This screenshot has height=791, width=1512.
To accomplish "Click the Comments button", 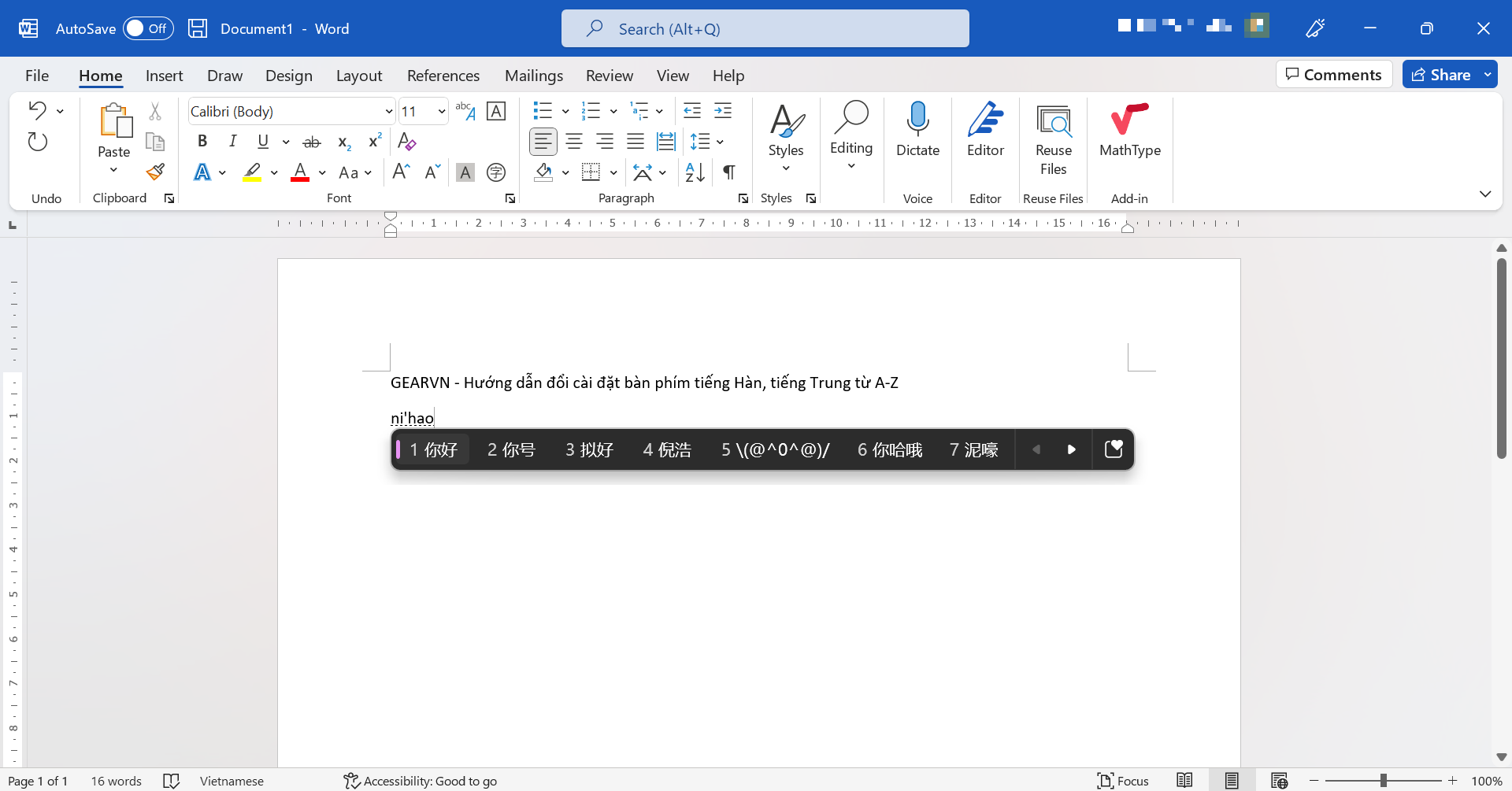I will pos(1333,75).
